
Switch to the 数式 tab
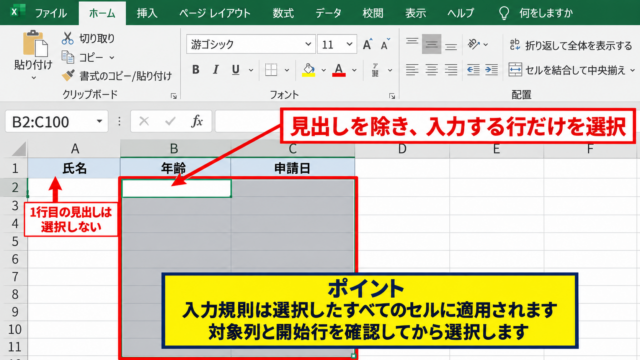click(x=283, y=13)
